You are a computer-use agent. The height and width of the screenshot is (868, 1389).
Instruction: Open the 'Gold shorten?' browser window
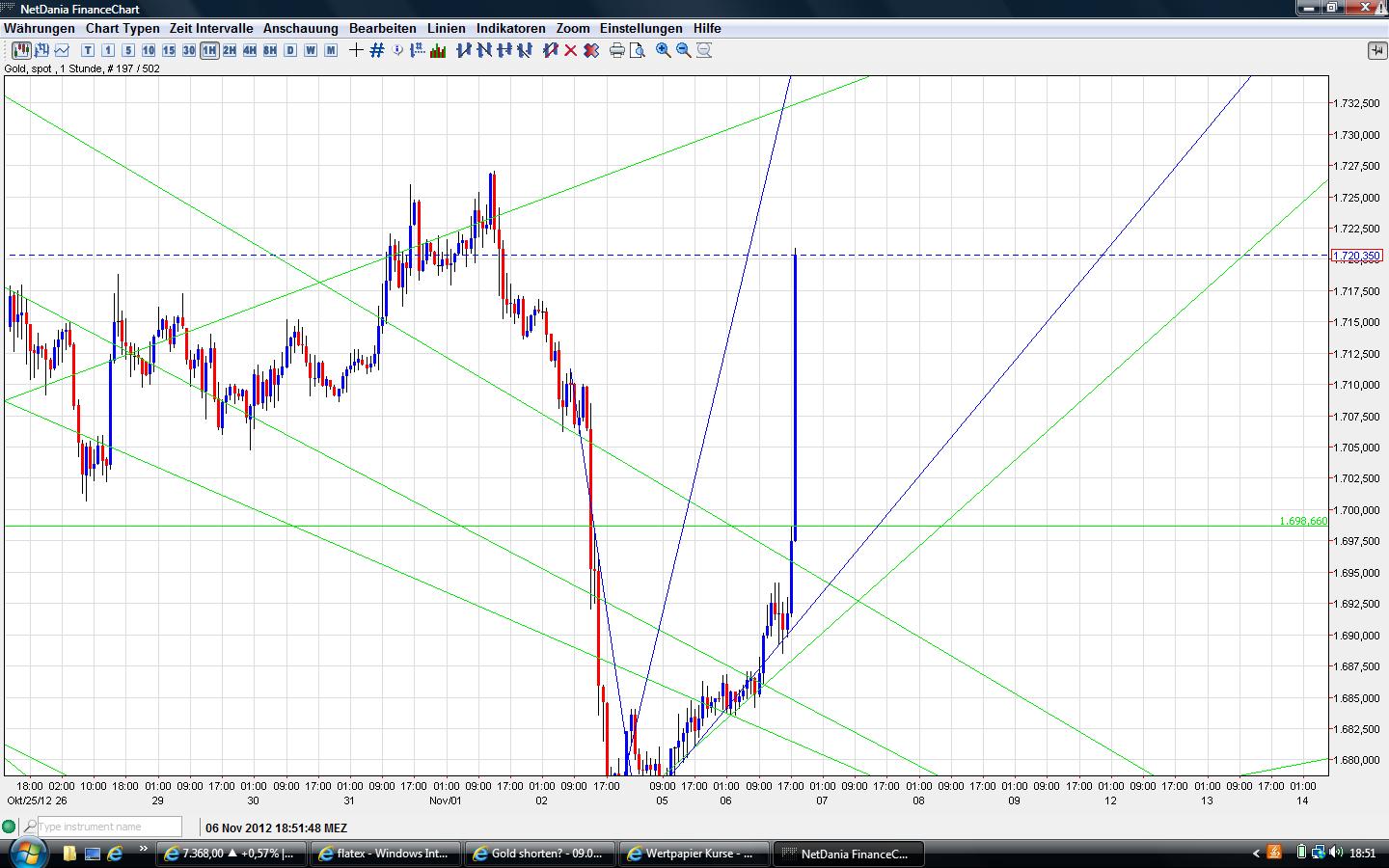tap(540, 854)
